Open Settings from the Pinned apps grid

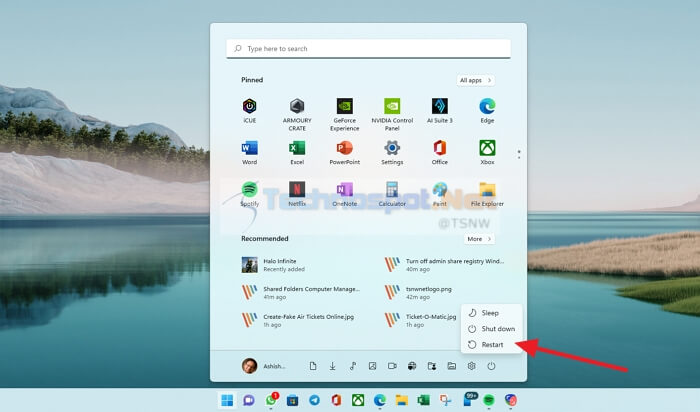coord(392,152)
